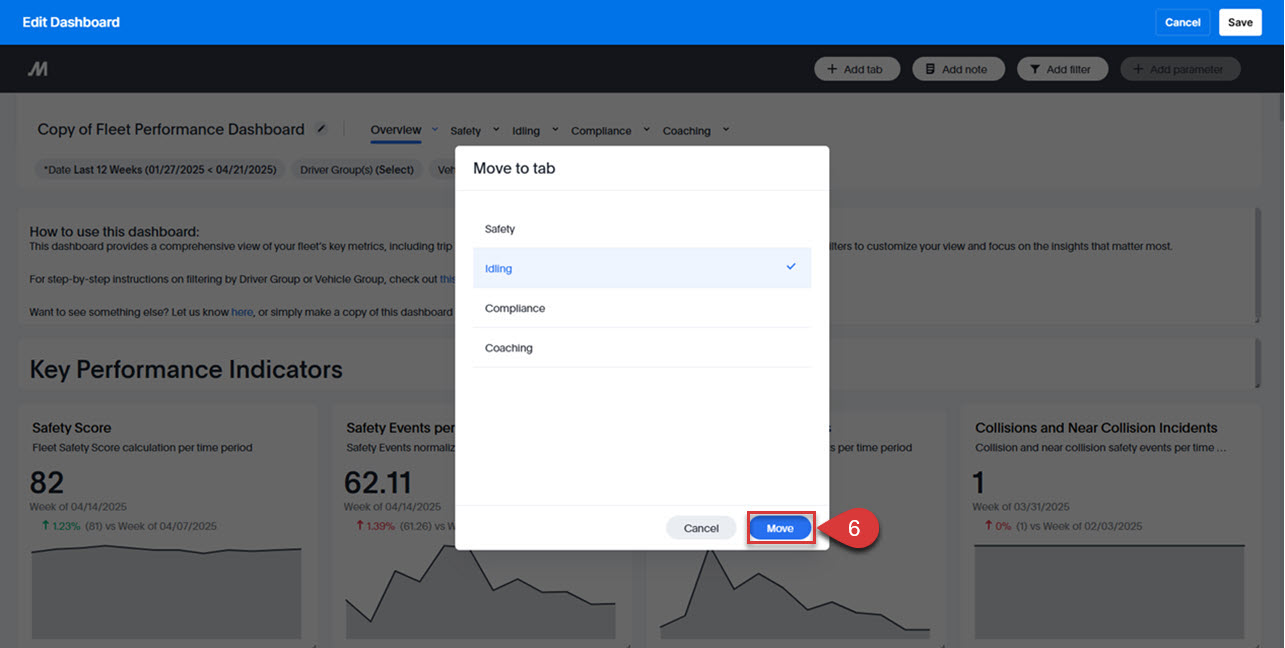Click the Add tab button
The width and height of the screenshot is (1285, 648).
click(x=857, y=69)
